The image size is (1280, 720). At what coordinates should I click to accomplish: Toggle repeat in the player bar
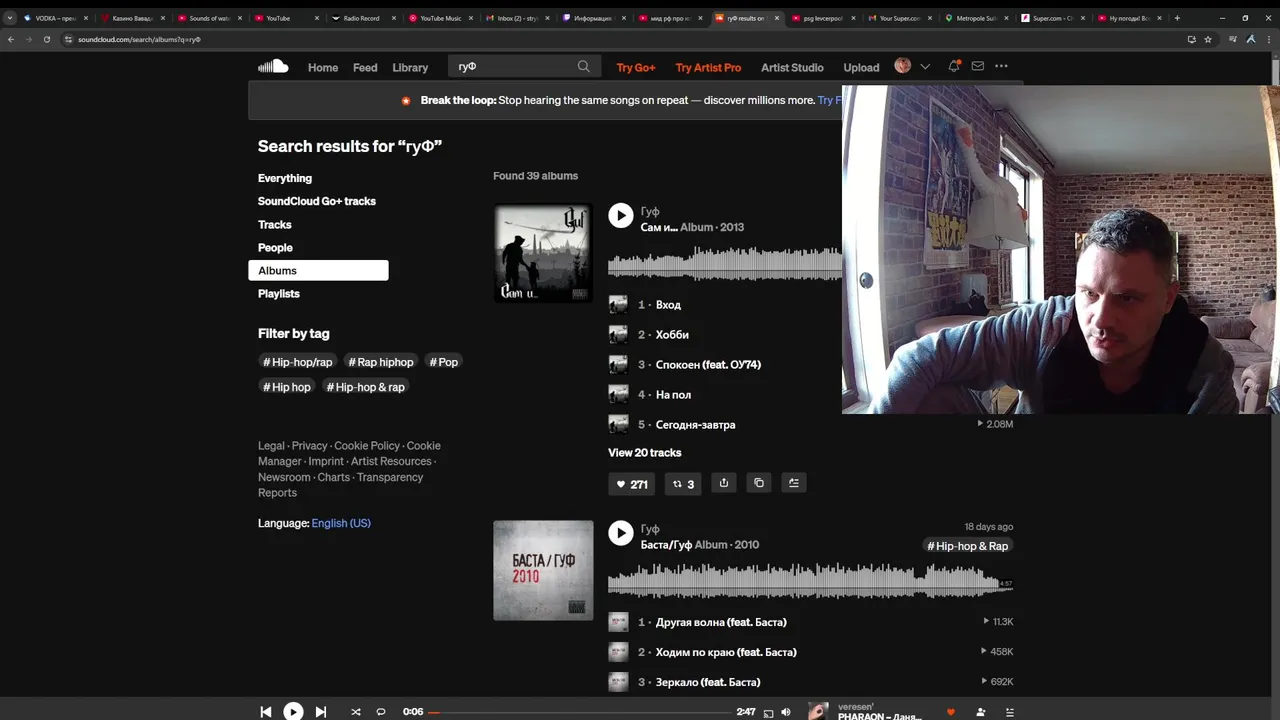coord(381,712)
